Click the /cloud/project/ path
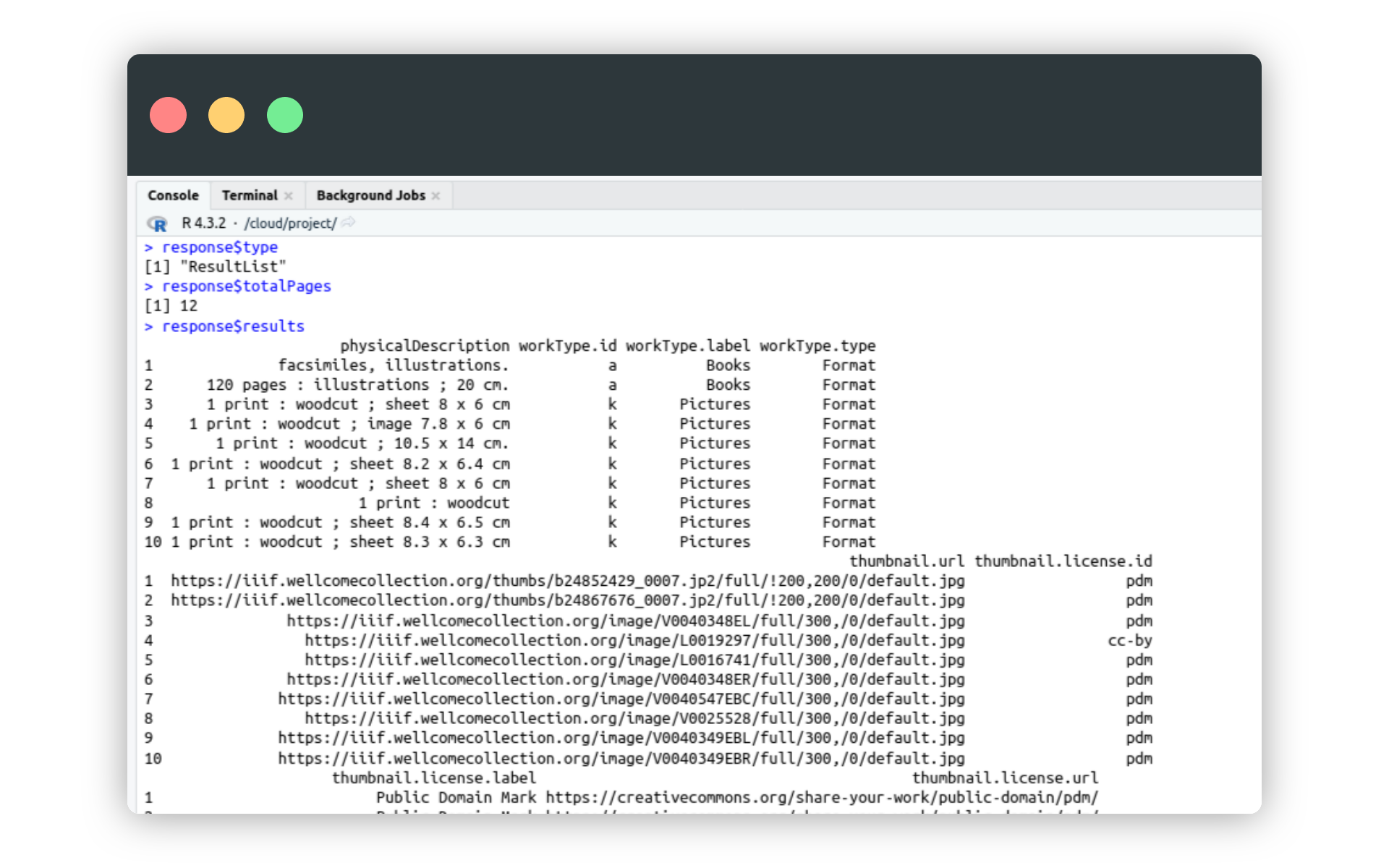 pos(290,224)
